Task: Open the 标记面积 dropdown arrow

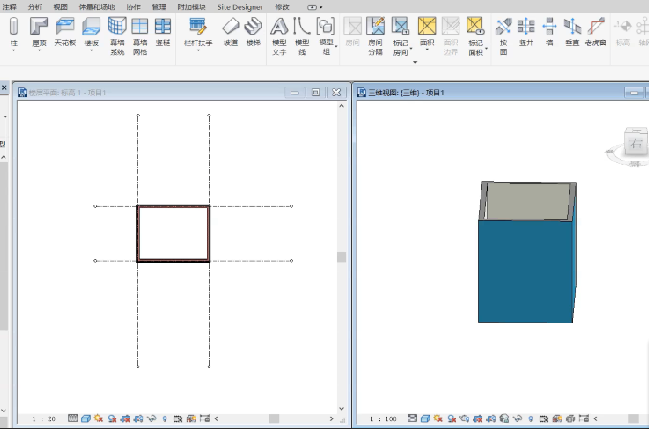Action: pos(486,48)
